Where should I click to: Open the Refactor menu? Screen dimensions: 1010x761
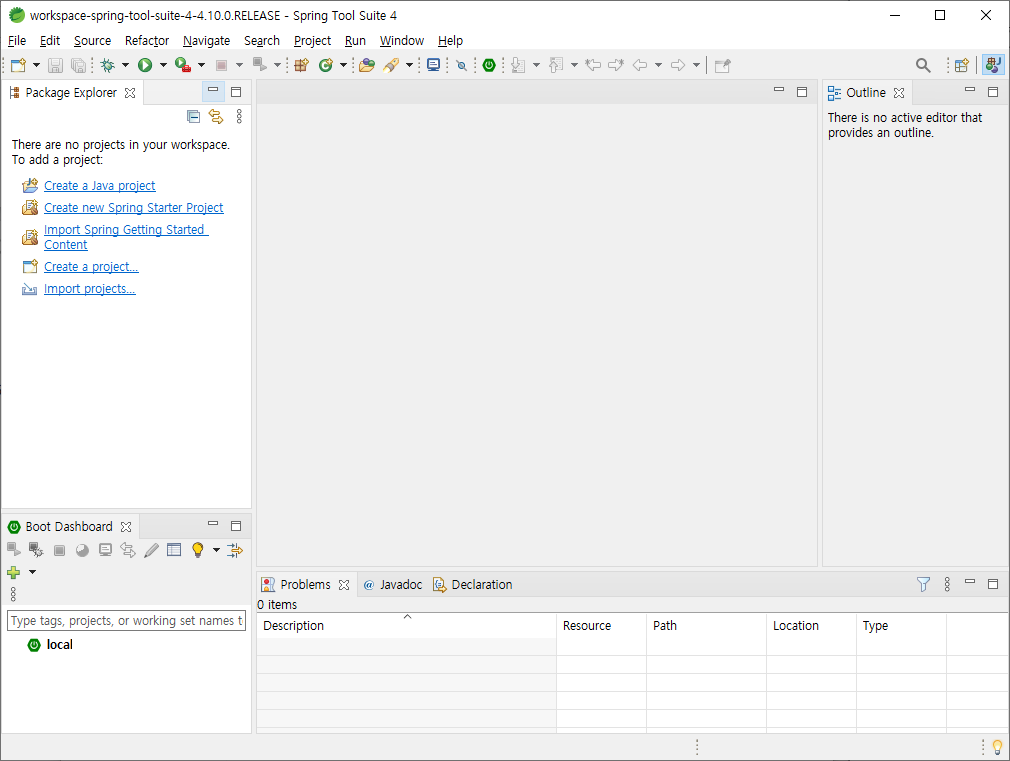pos(147,41)
